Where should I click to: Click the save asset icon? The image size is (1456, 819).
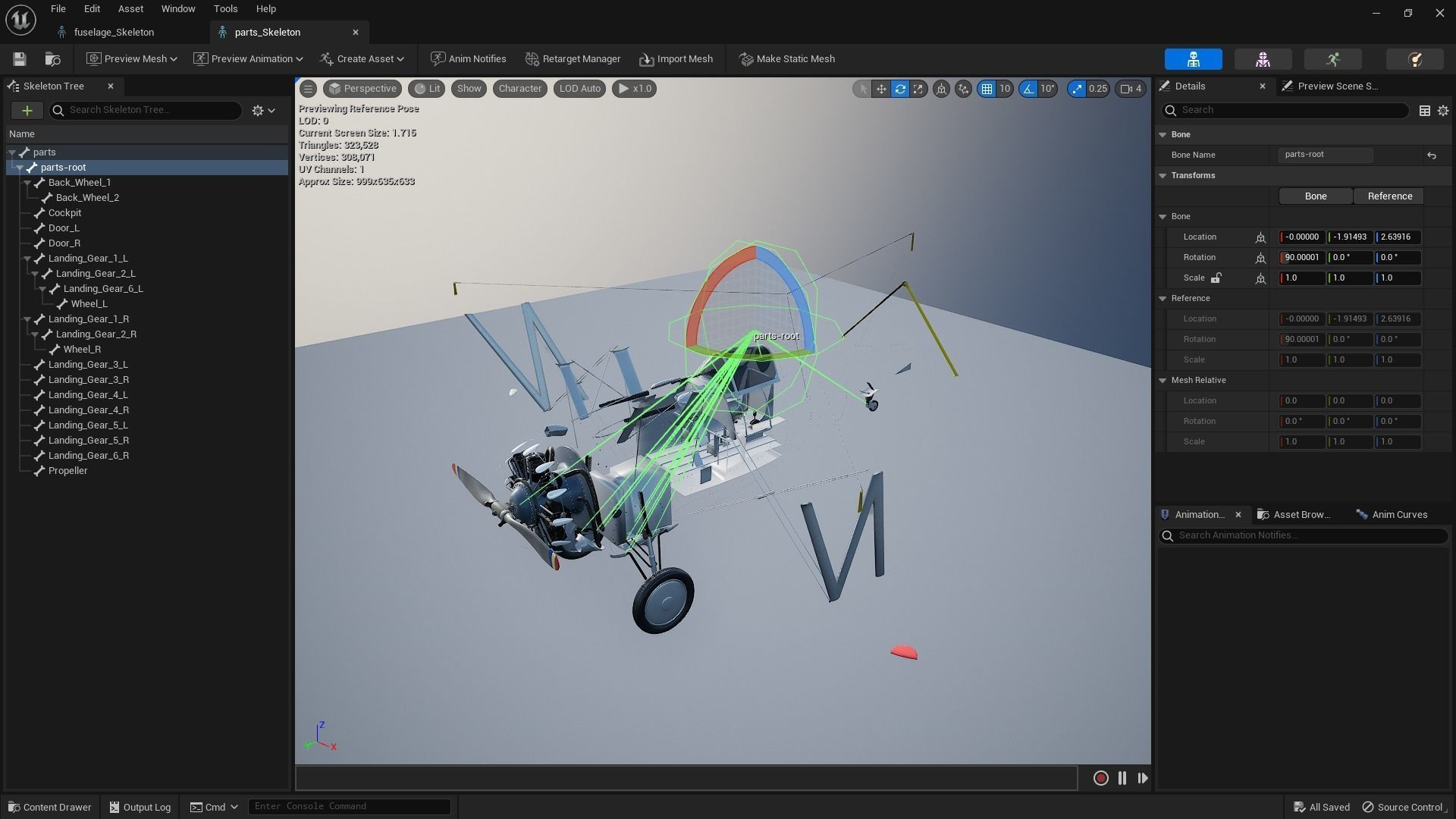(x=20, y=59)
